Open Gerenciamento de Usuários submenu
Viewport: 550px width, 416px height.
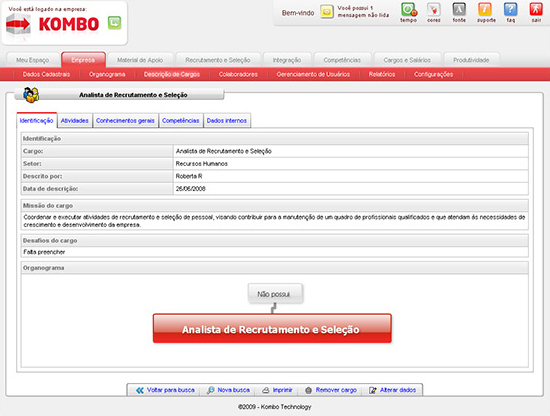(x=313, y=74)
